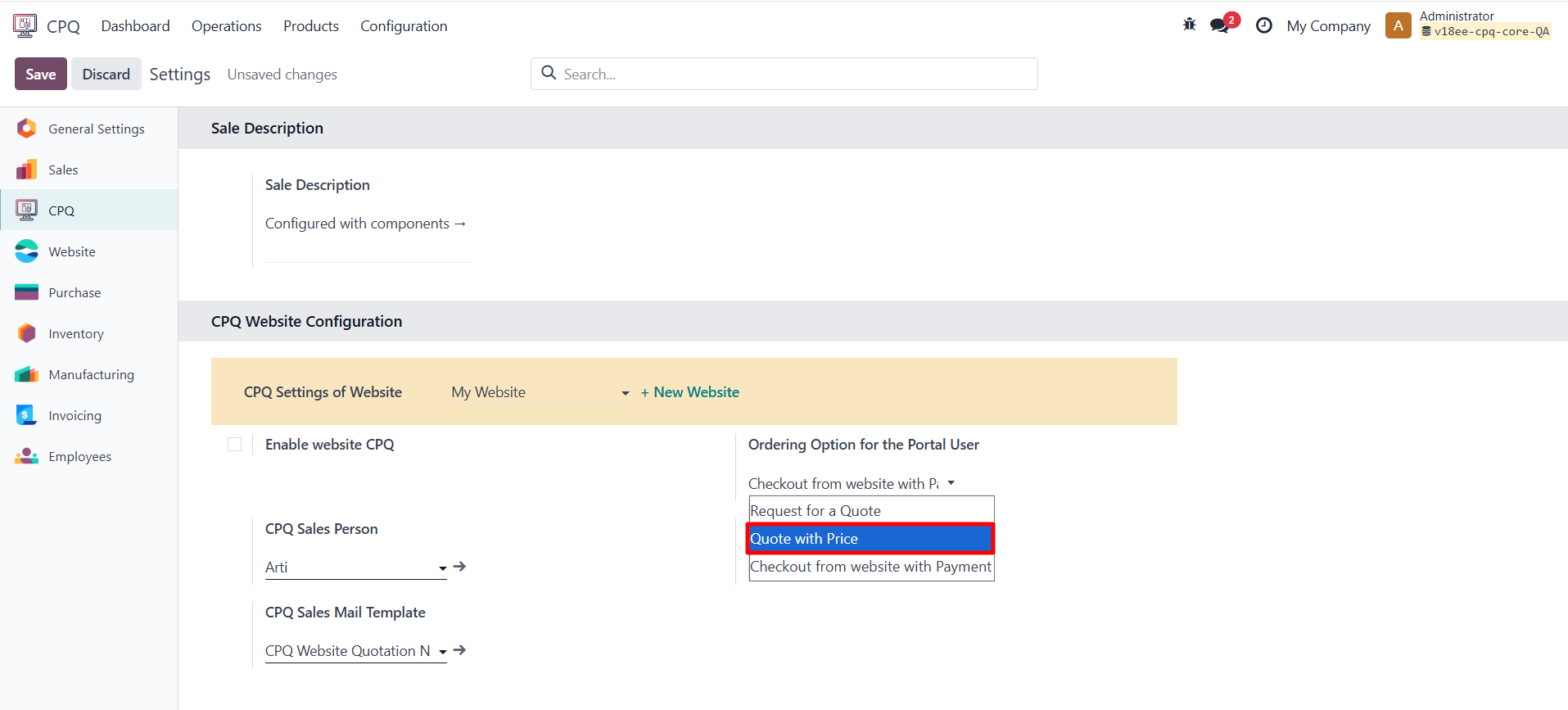Open the Operations menu

tap(226, 26)
